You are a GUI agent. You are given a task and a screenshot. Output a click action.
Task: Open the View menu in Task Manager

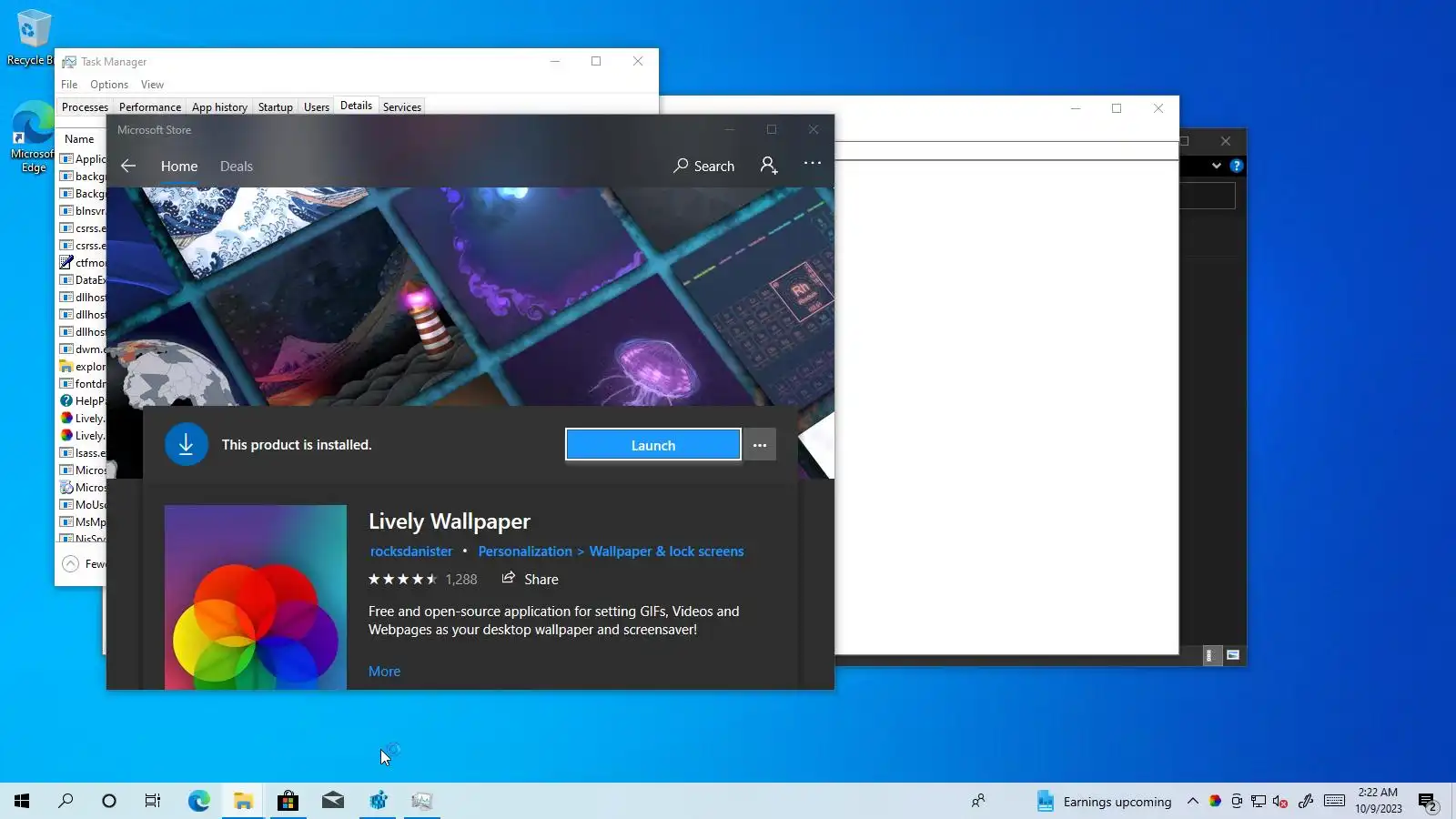[153, 85]
